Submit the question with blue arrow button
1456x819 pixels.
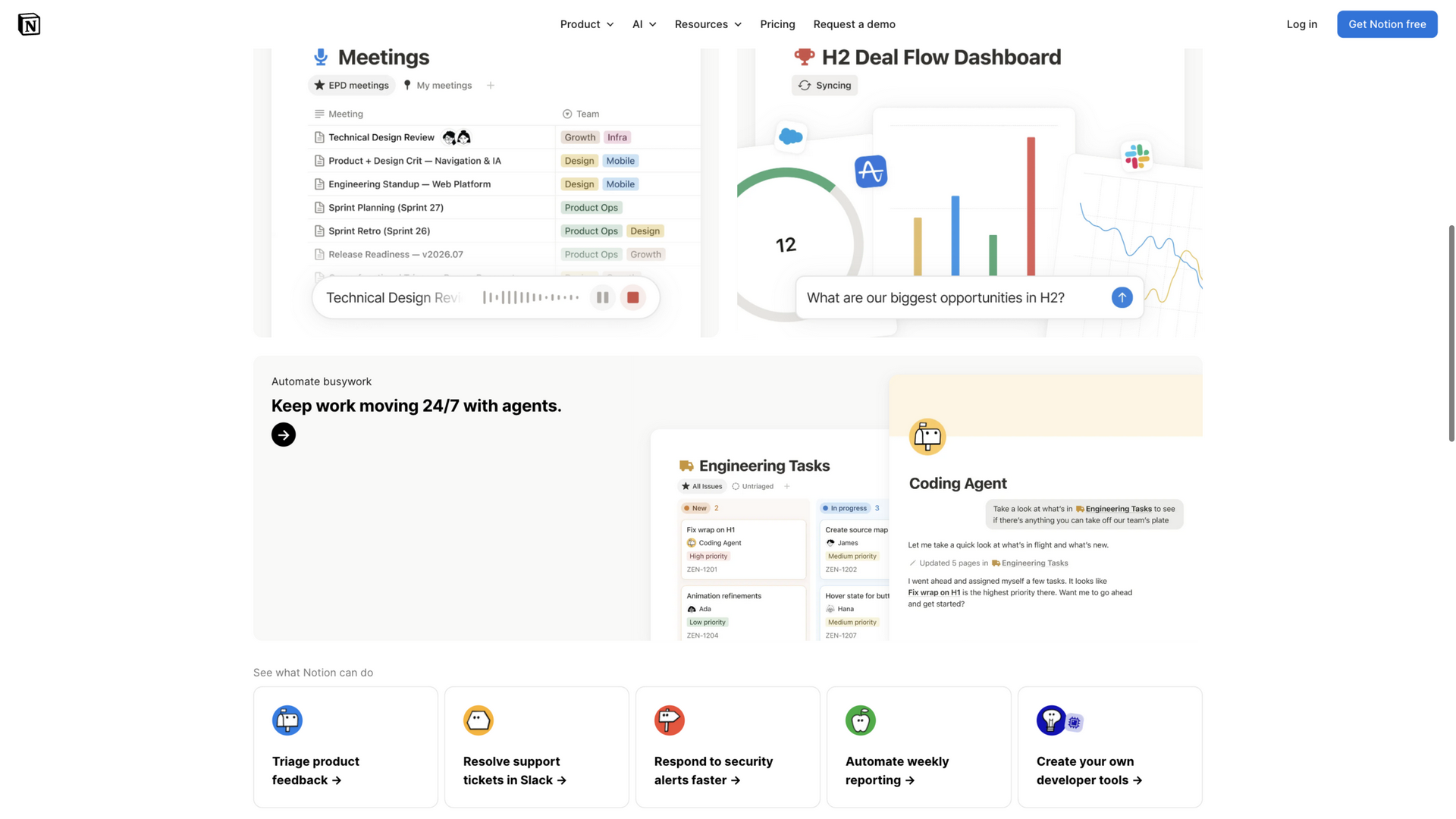1122,298
